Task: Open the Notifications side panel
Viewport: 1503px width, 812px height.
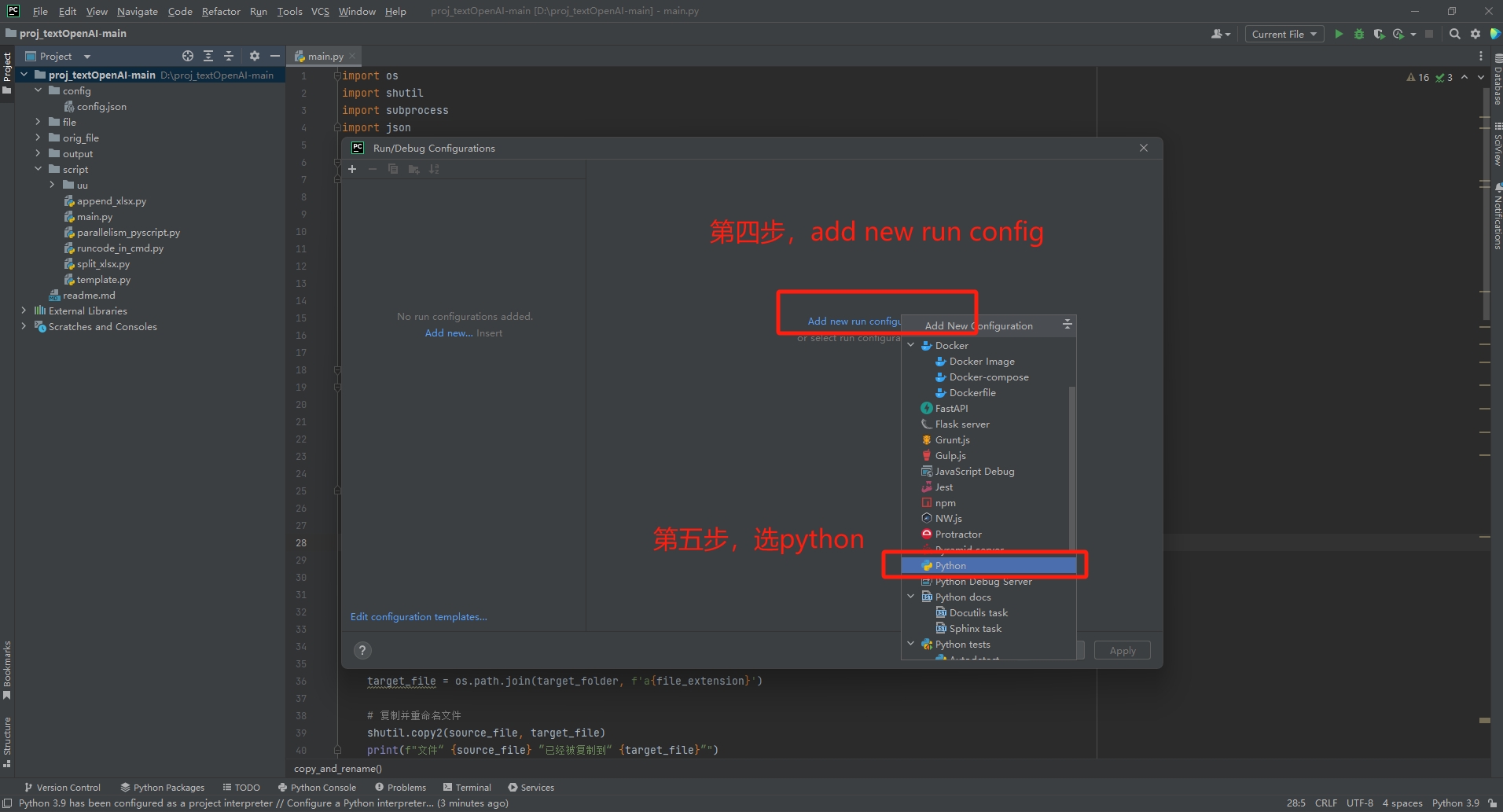Action: [1497, 216]
